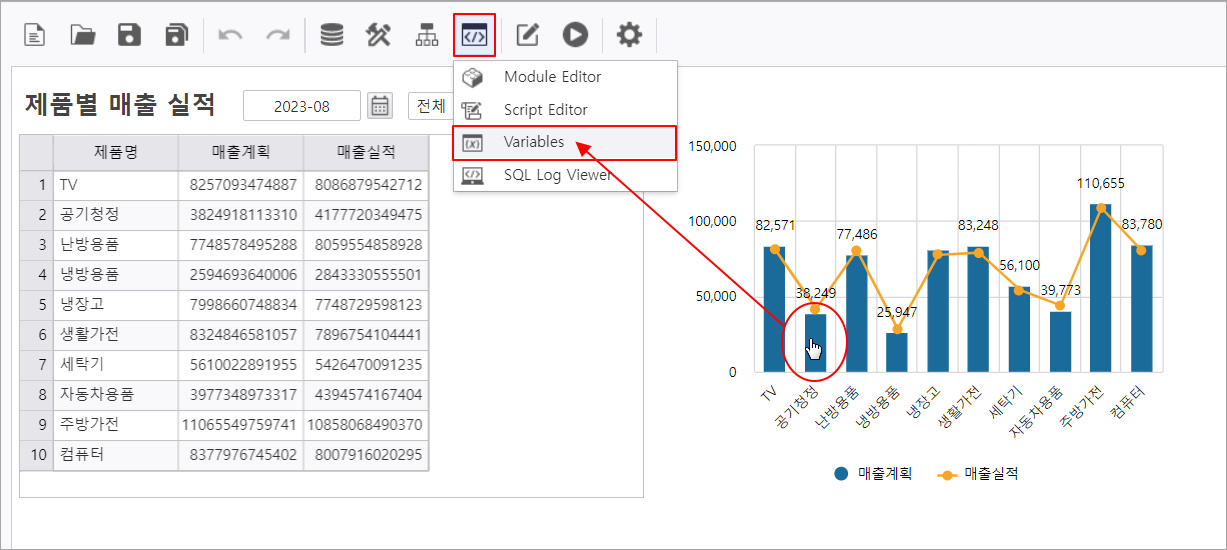Click the Save All icon
The image size is (1227, 550).
[177, 35]
